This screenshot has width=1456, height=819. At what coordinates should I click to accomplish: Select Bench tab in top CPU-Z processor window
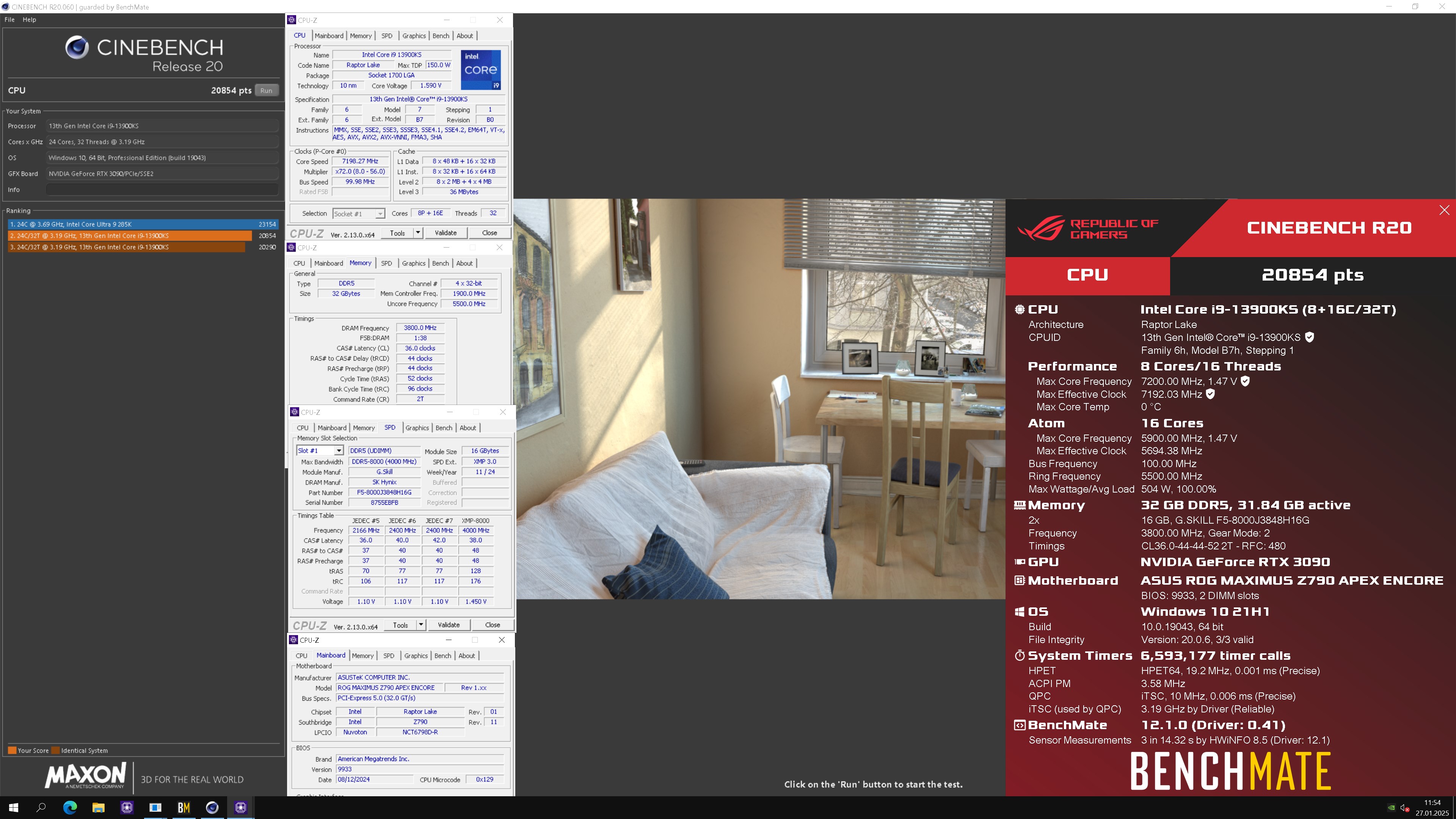coord(441,36)
